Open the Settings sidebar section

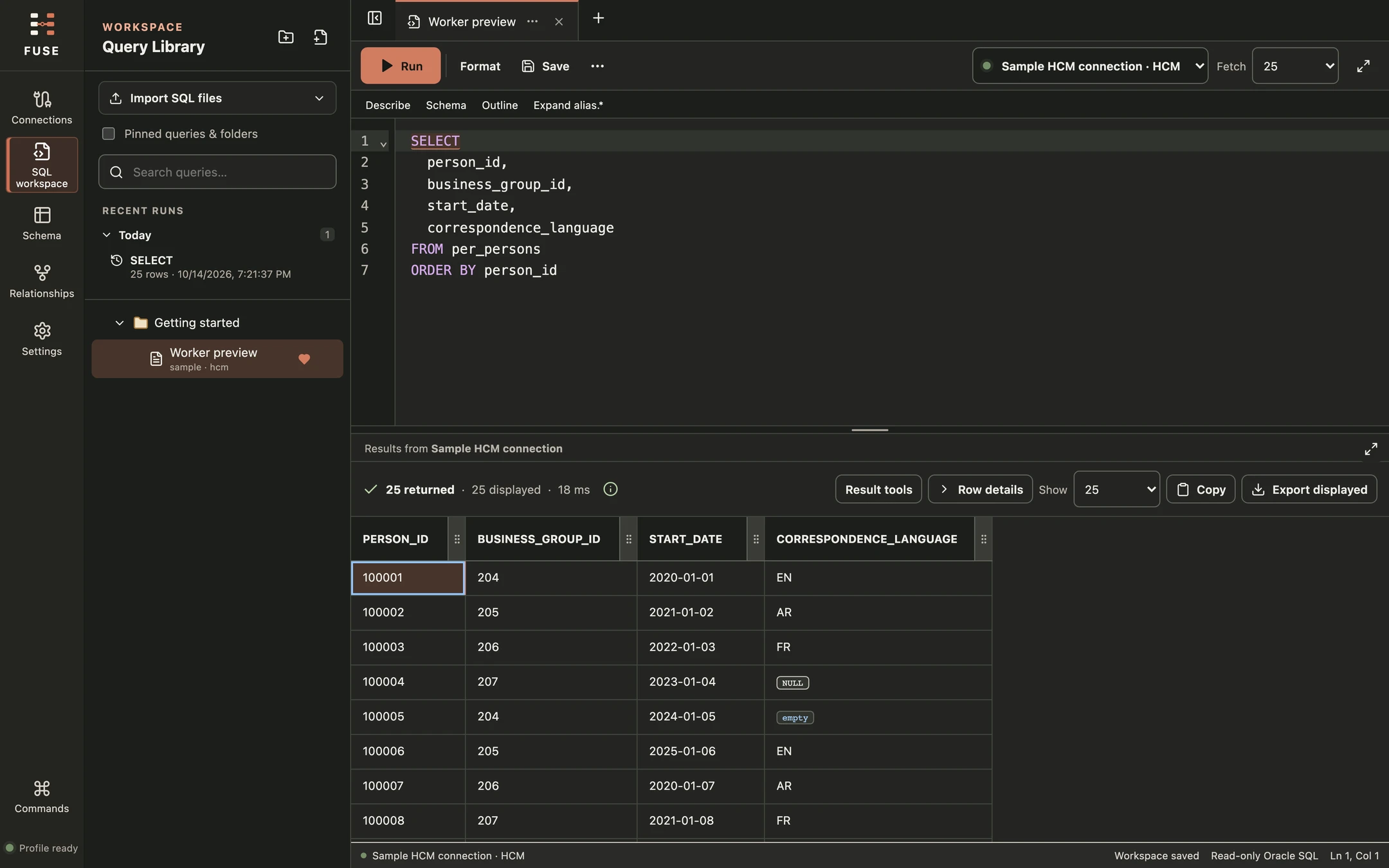coord(42,339)
